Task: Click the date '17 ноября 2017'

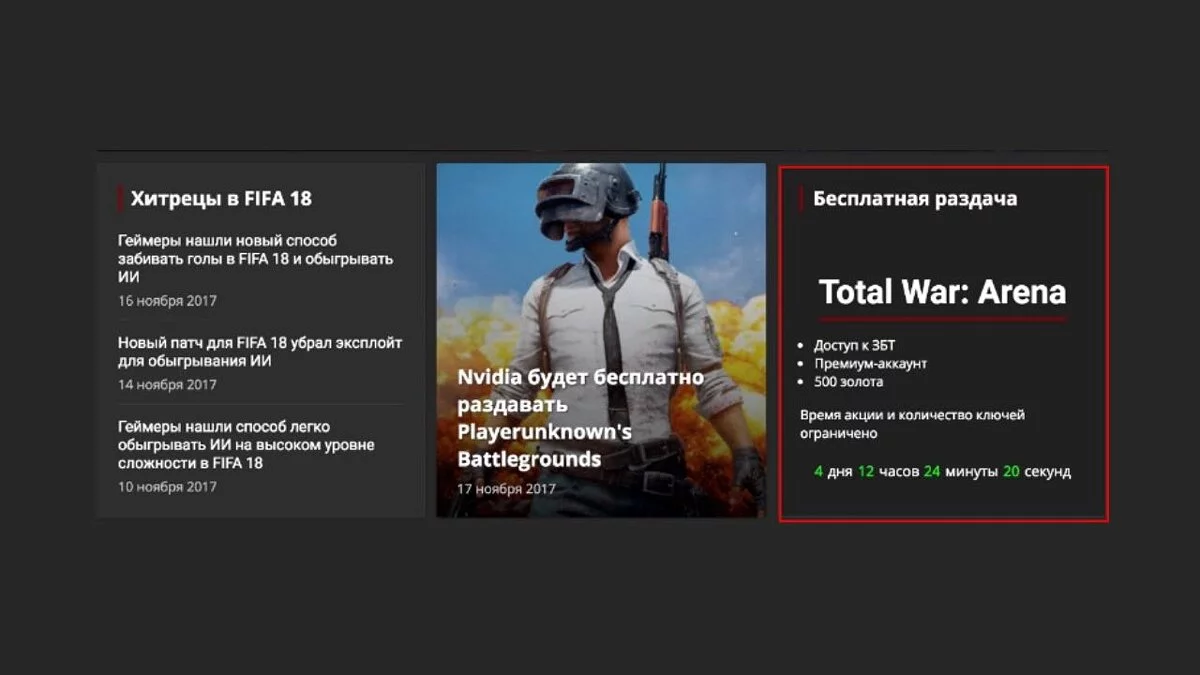Action: 507,489
